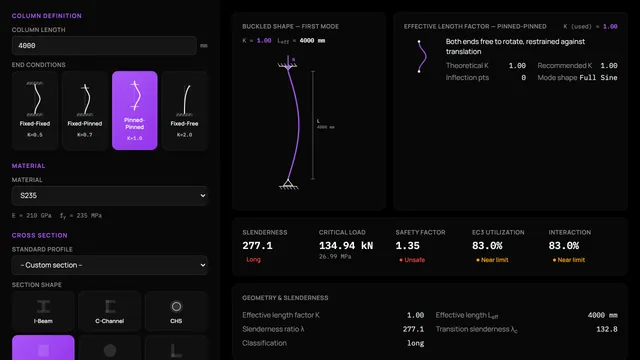
Task: Choose the L-angle section shape
Action: 176,348
